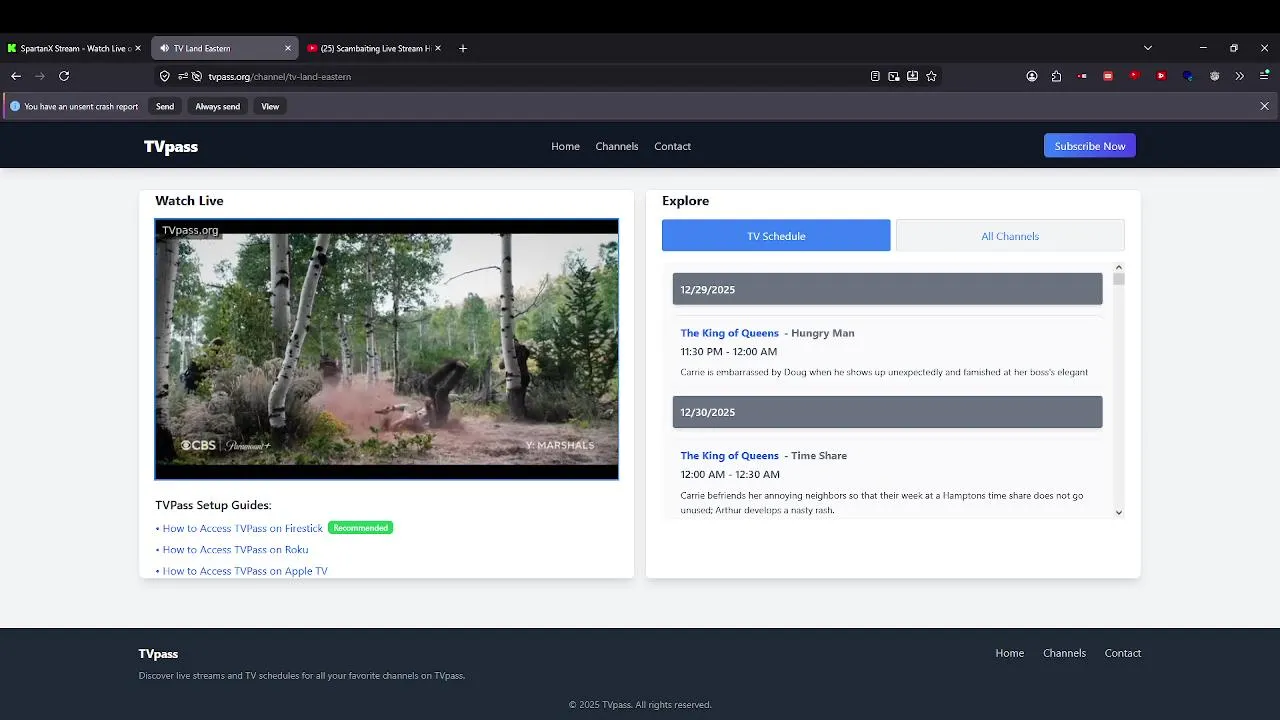Click the live video player

click(387, 349)
